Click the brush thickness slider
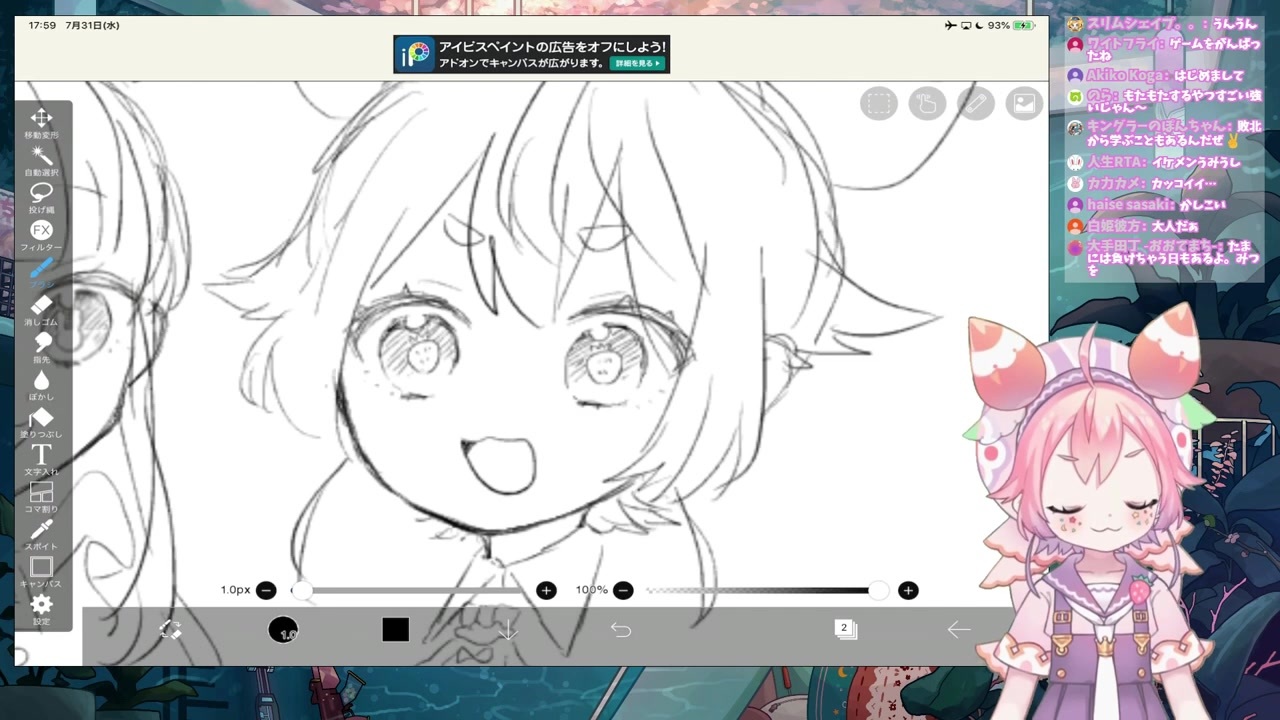 coord(406,591)
